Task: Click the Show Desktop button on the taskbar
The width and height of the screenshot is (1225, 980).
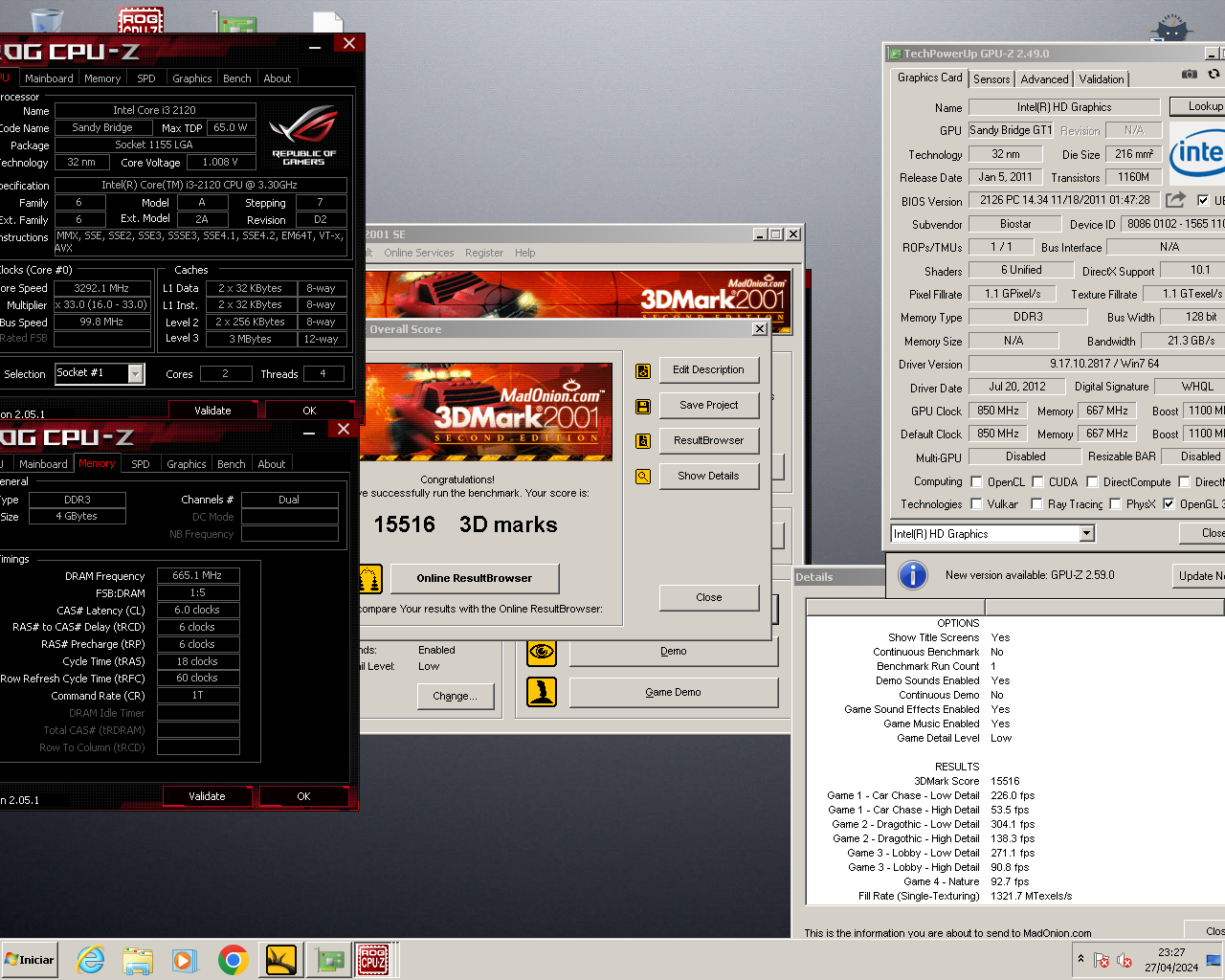Action: 1214,960
